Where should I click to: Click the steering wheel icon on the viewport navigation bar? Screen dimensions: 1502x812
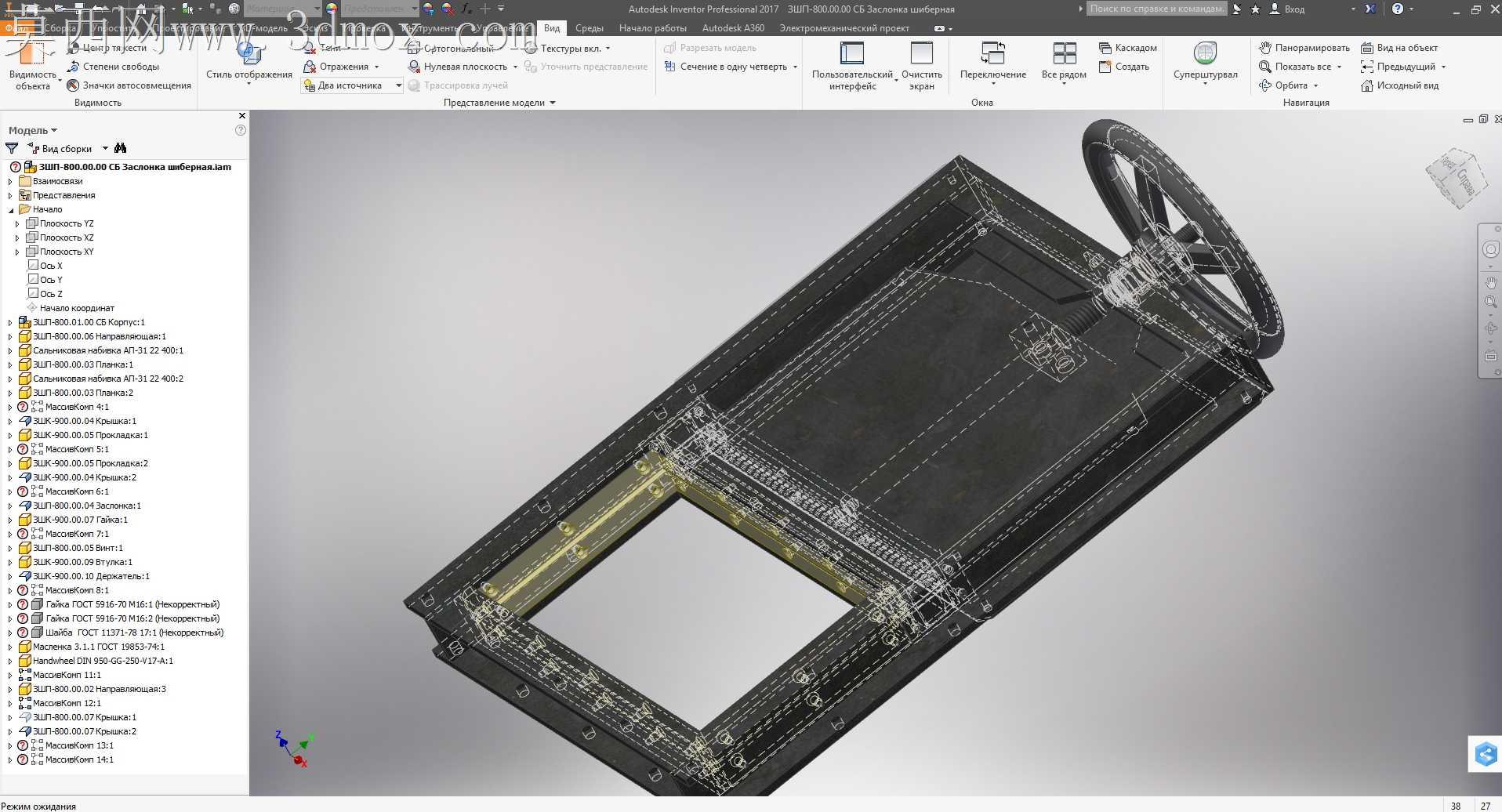click(1490, 249)
